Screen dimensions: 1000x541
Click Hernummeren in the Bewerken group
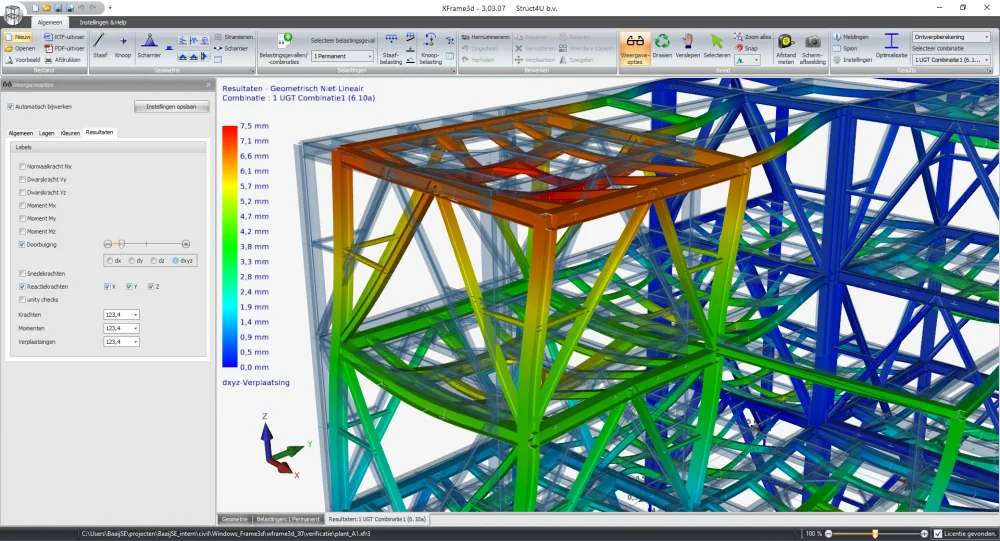tap(485, 37)
